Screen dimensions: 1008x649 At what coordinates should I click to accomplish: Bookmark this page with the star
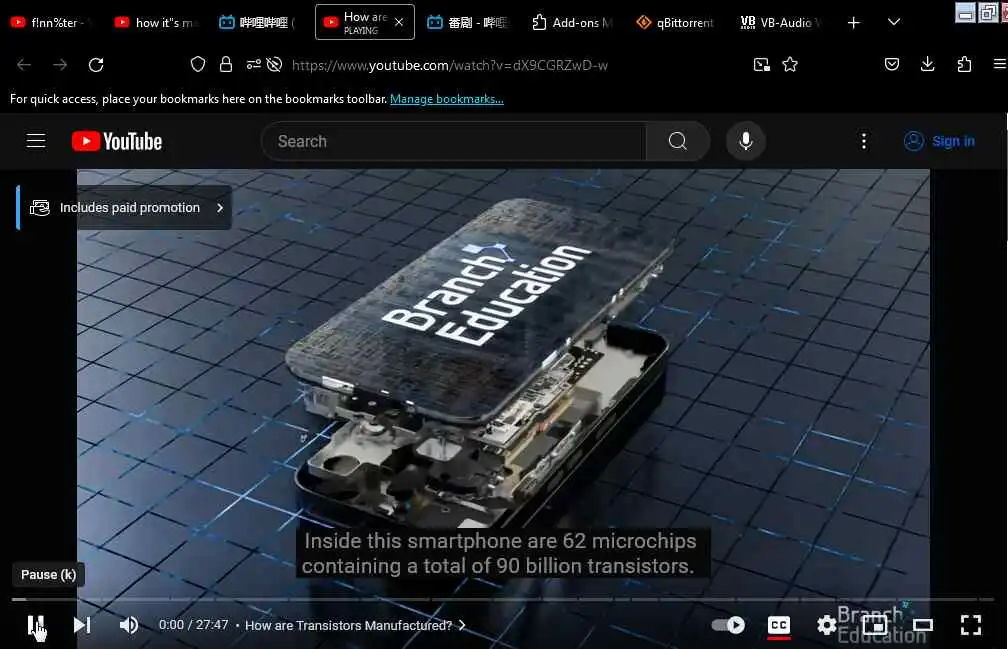(790, 64)
